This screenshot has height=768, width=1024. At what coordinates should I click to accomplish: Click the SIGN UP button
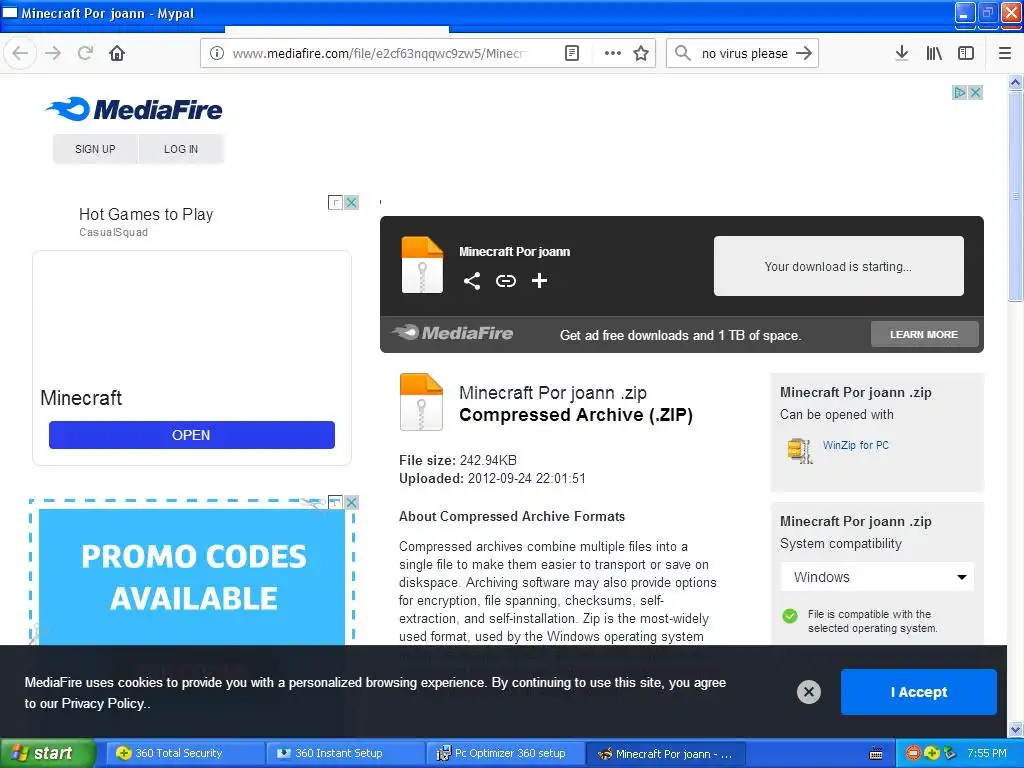click(95, 149)
